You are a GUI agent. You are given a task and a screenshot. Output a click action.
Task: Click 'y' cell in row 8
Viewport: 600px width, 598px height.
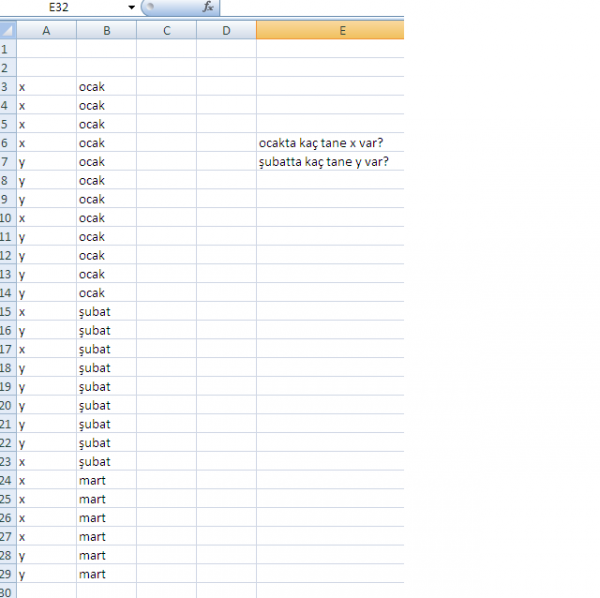click(46, 180)
